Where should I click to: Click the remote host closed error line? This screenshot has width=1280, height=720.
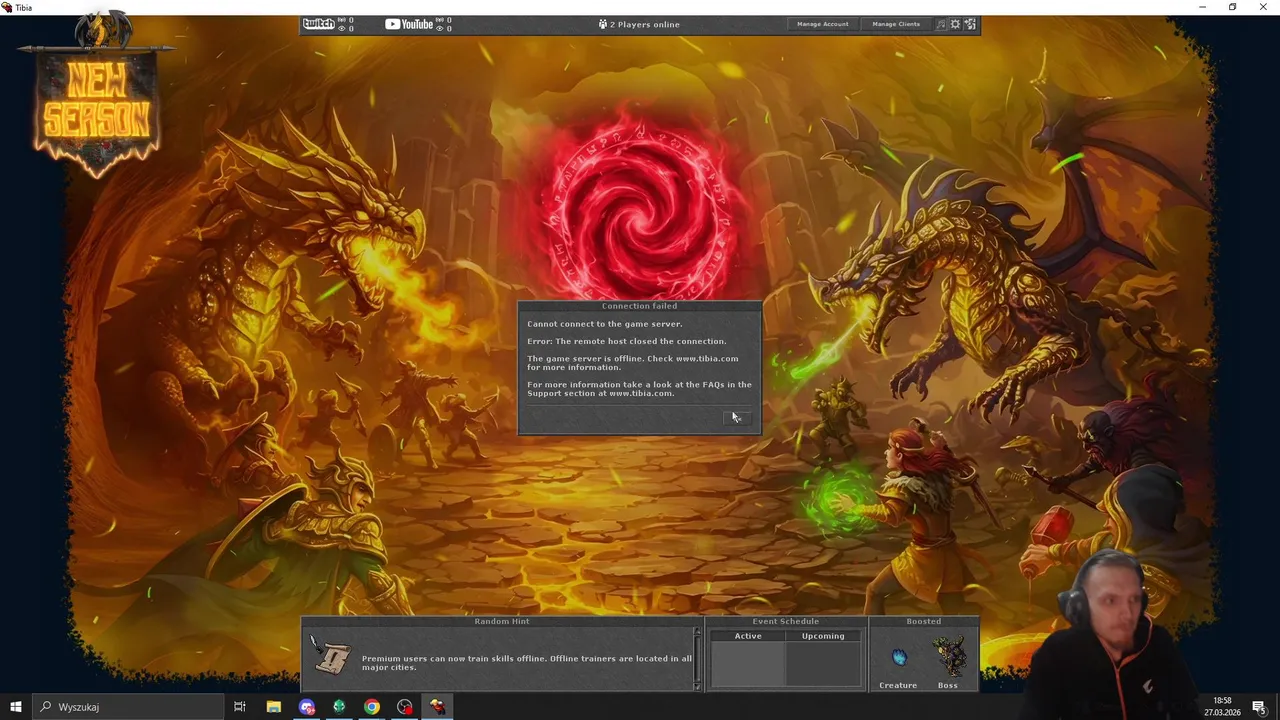pos(627,341)
